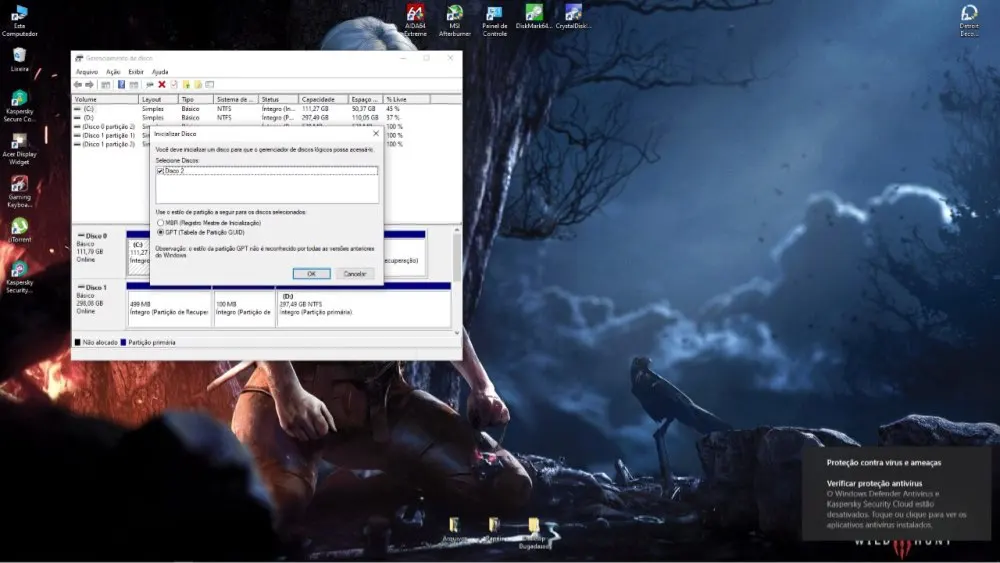This screenshot has height=563, width=1000.
Task: Sort by the Volume column header
Action: coord(105,99)
